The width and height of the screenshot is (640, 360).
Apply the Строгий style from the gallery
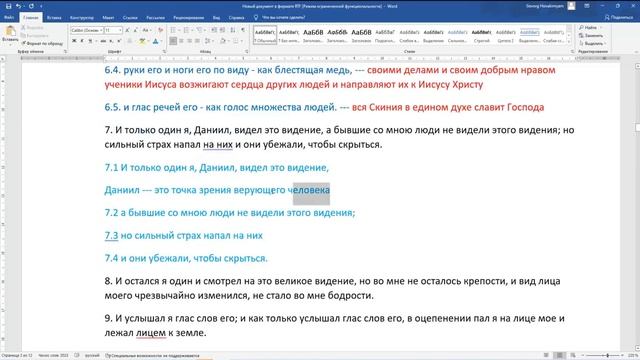pos(481,35)
